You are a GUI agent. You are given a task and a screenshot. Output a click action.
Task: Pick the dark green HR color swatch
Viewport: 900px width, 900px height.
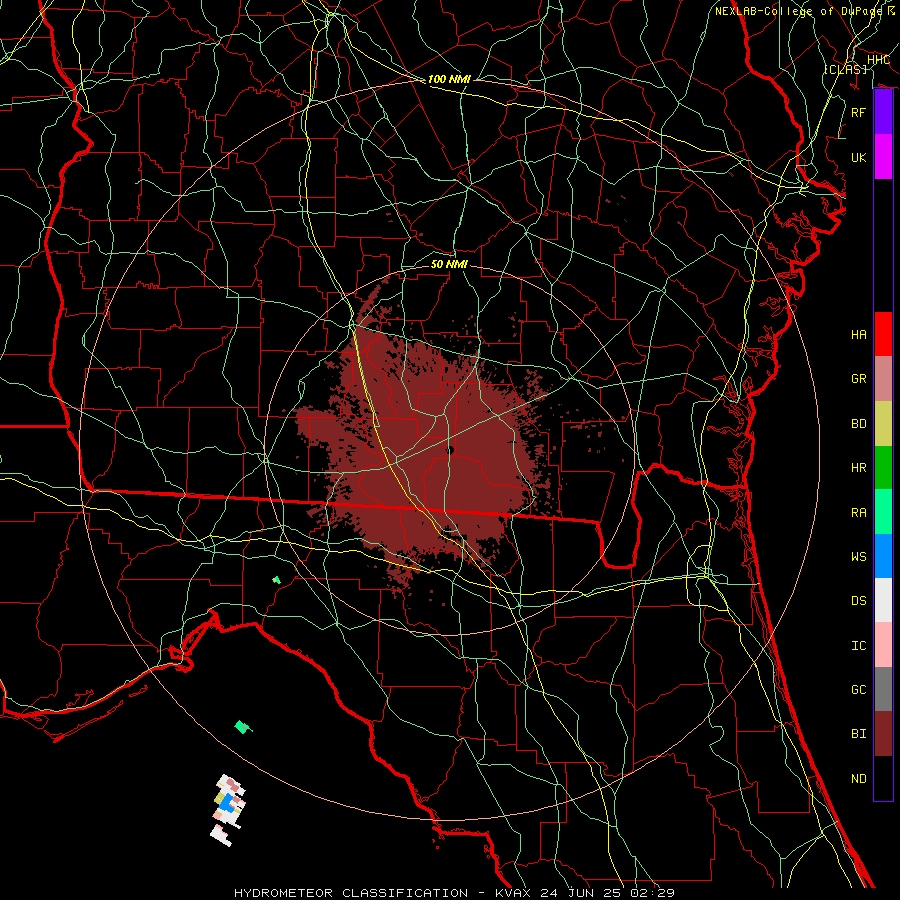[x=883, y=467]
